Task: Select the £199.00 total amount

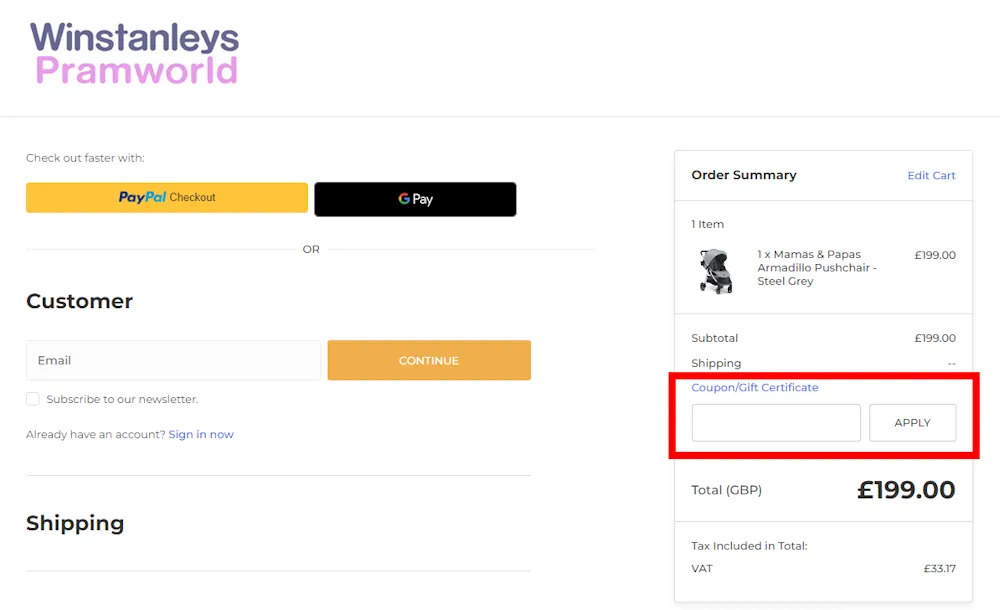Action: 906,490
